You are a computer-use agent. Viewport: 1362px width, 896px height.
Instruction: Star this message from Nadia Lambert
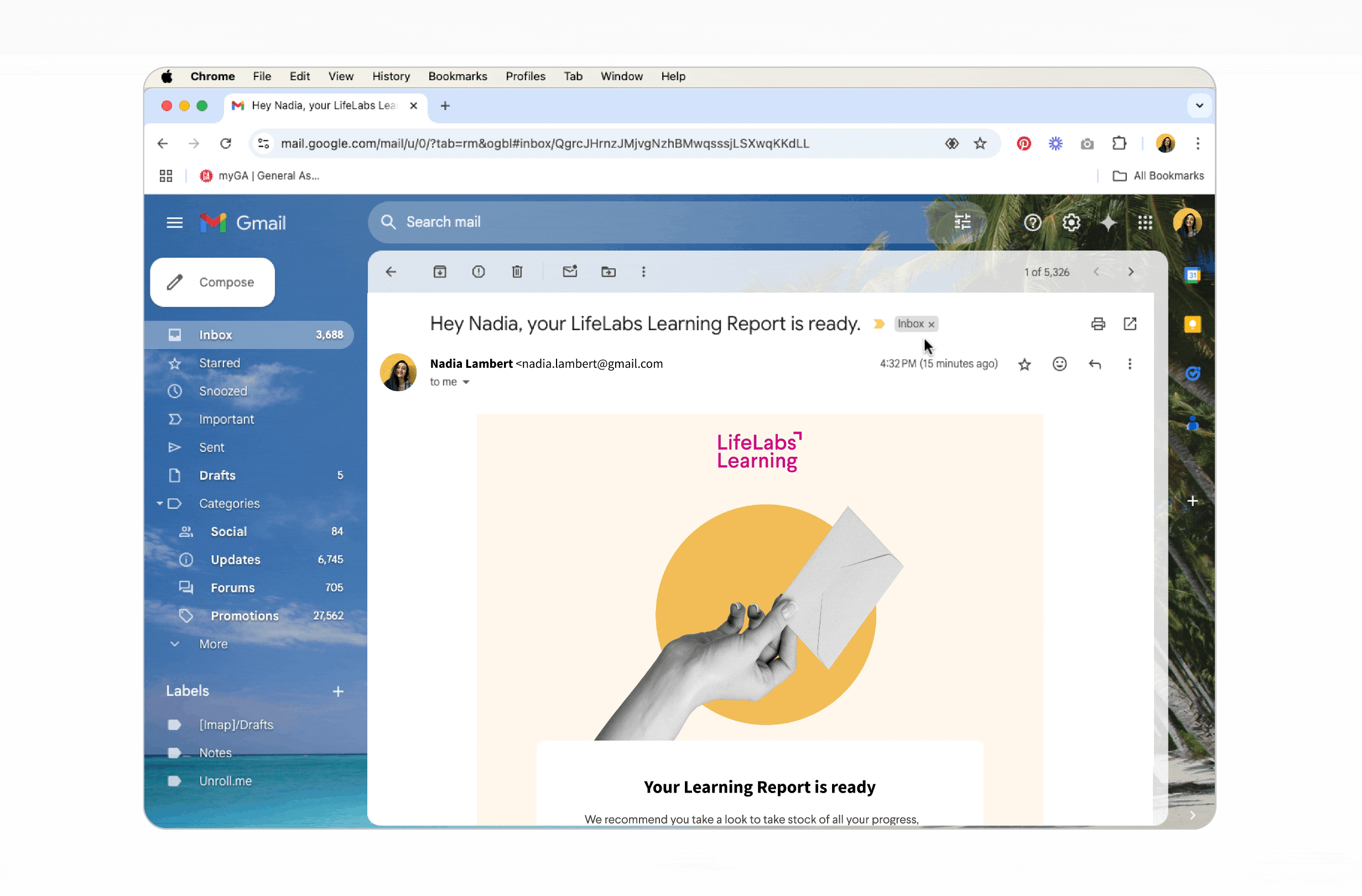point(1025,364)
